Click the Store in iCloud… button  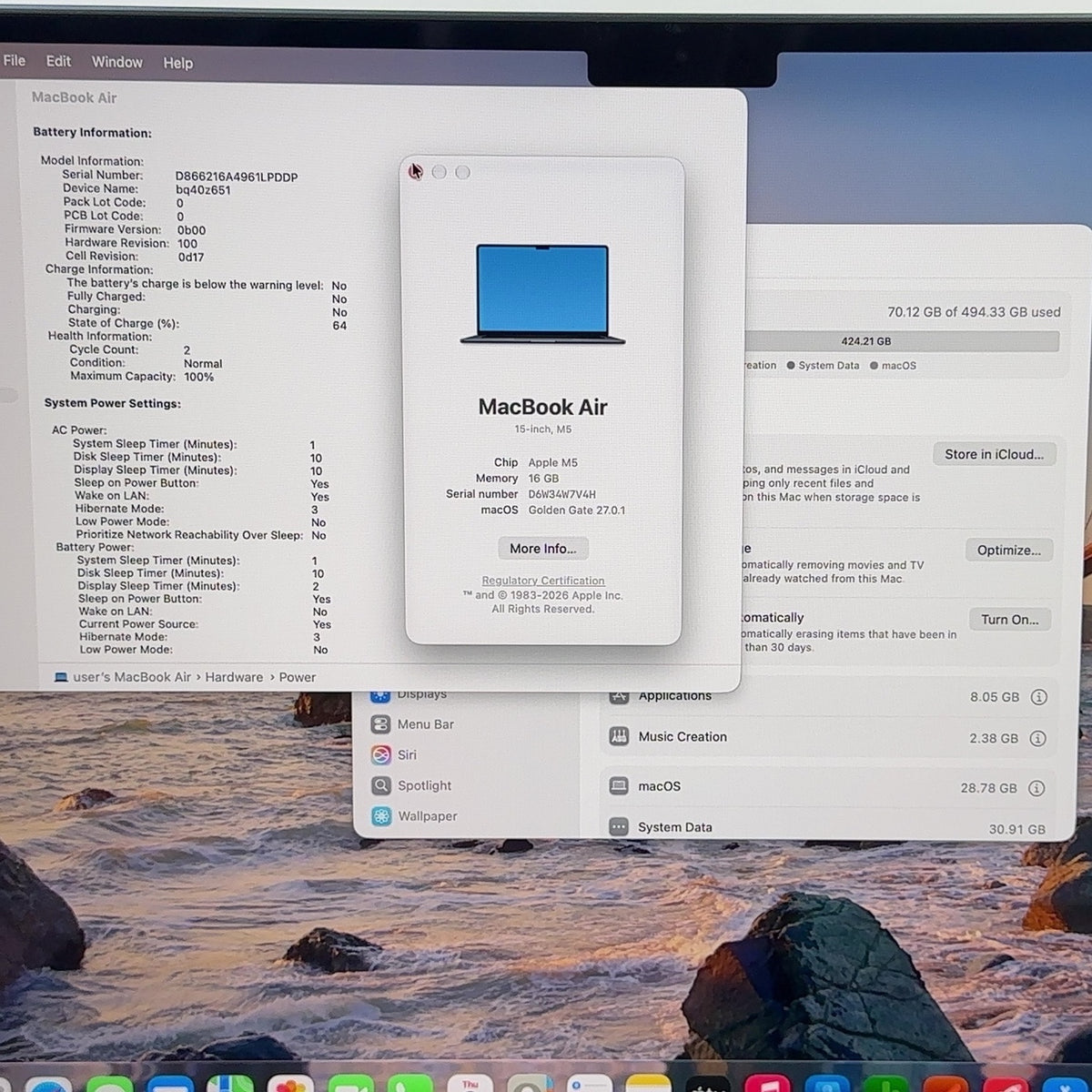994,454
